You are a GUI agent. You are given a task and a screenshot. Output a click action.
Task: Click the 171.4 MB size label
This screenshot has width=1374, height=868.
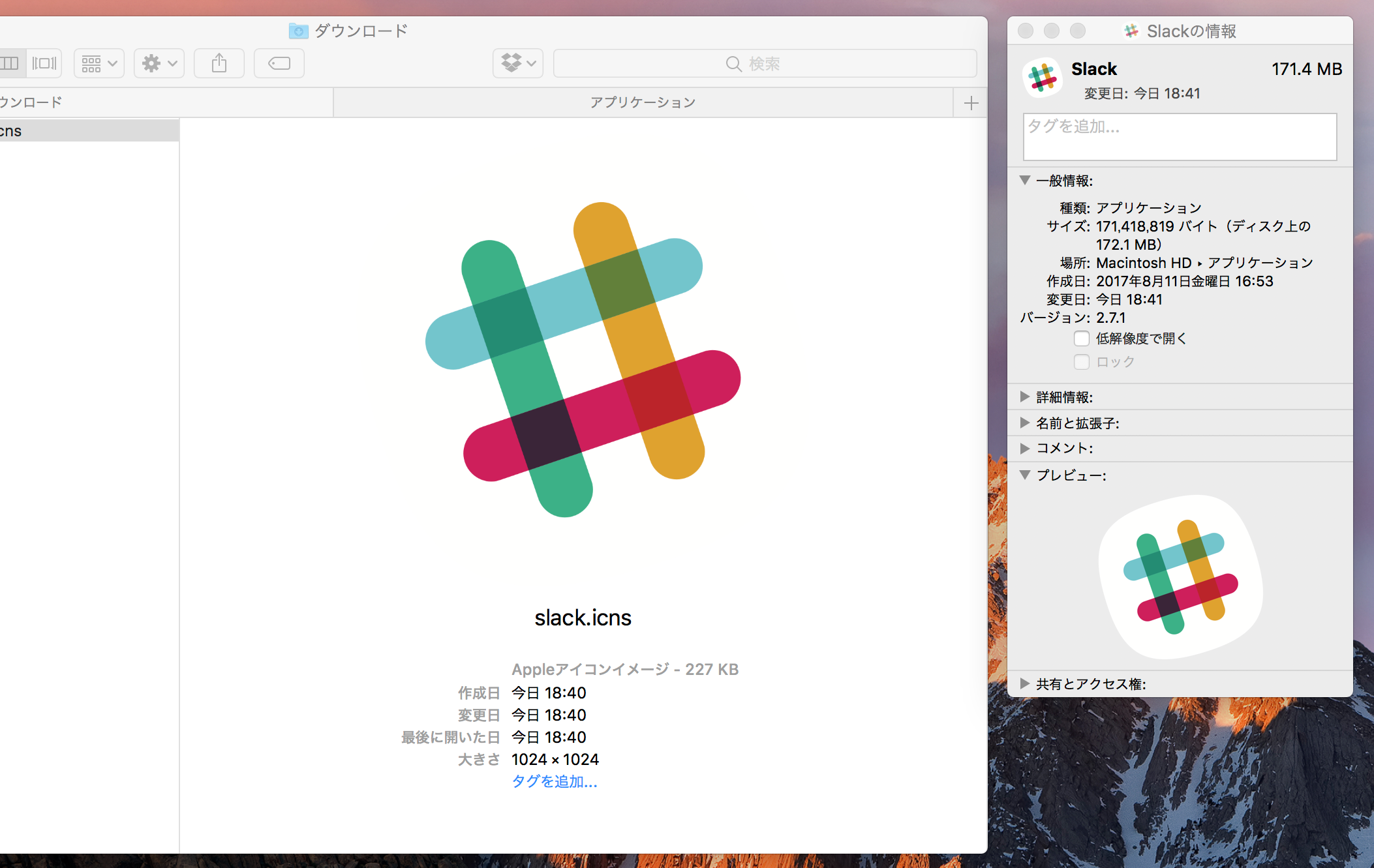point(1307,69)
